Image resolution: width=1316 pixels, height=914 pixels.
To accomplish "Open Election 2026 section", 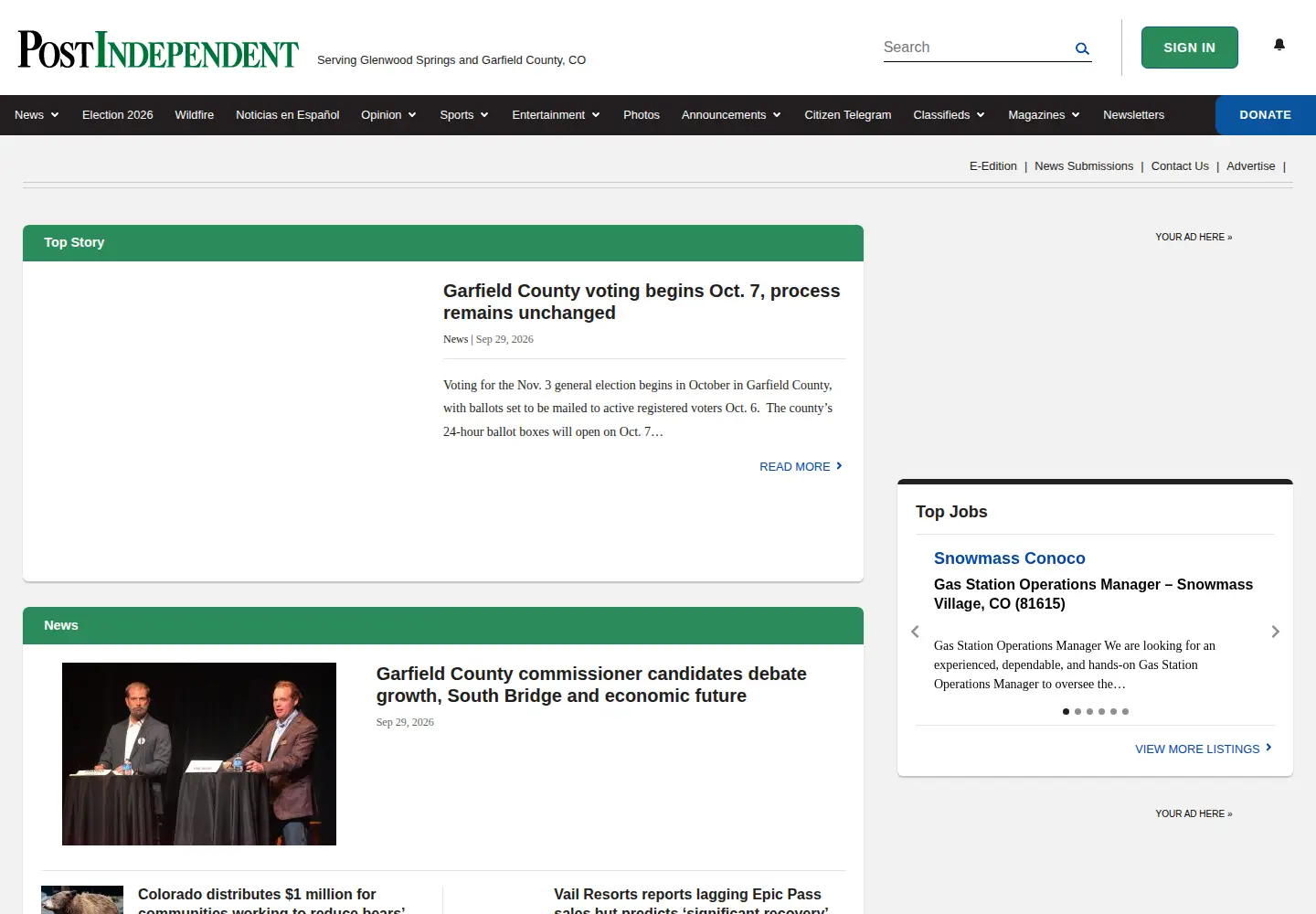I will click(118, 115).
